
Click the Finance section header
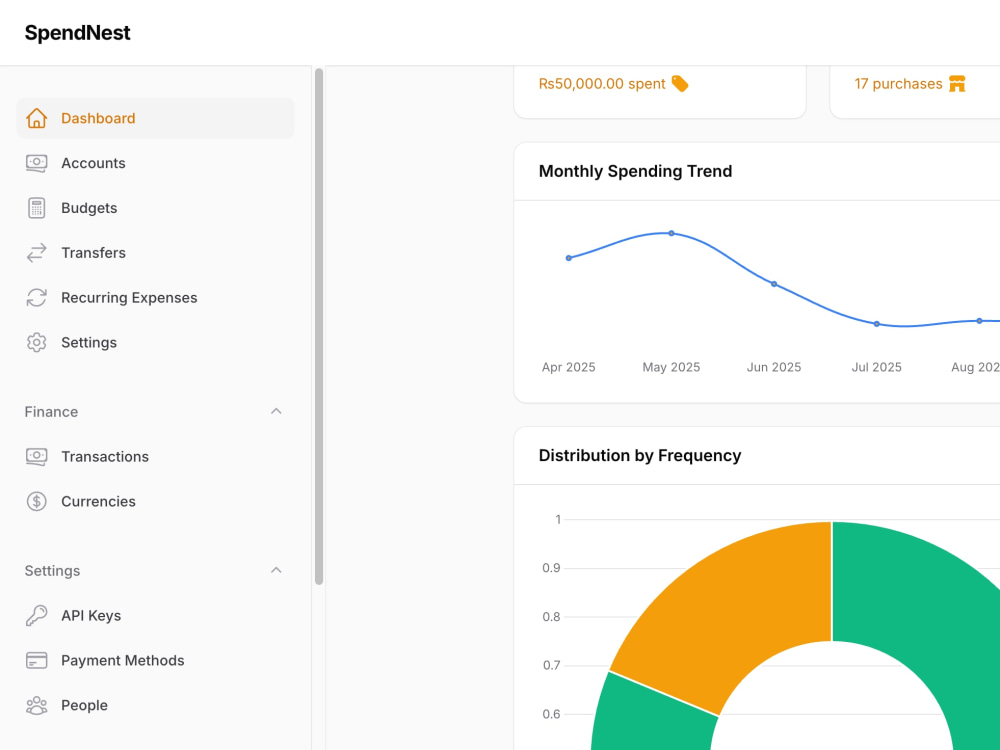coord(51,412)
